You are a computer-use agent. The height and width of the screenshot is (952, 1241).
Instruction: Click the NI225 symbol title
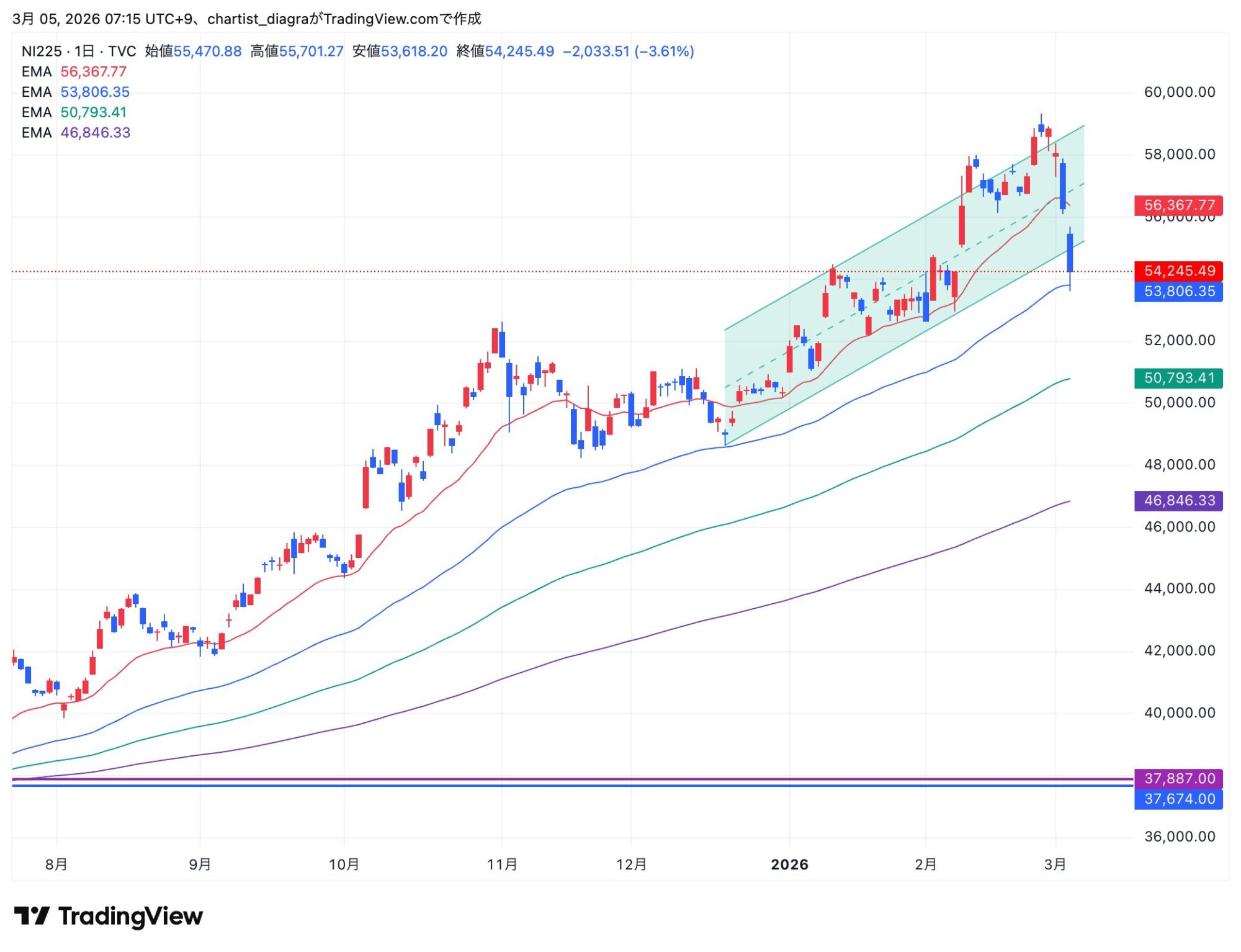(x=42, y=52)
